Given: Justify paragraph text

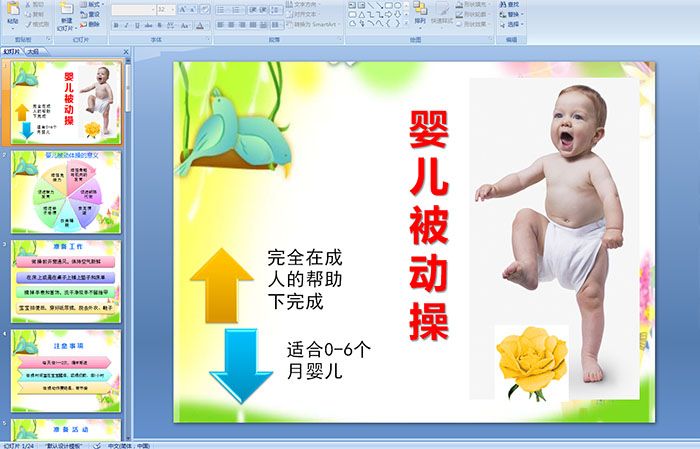Looking at the screenshot, I should click(x=253, y=25).
